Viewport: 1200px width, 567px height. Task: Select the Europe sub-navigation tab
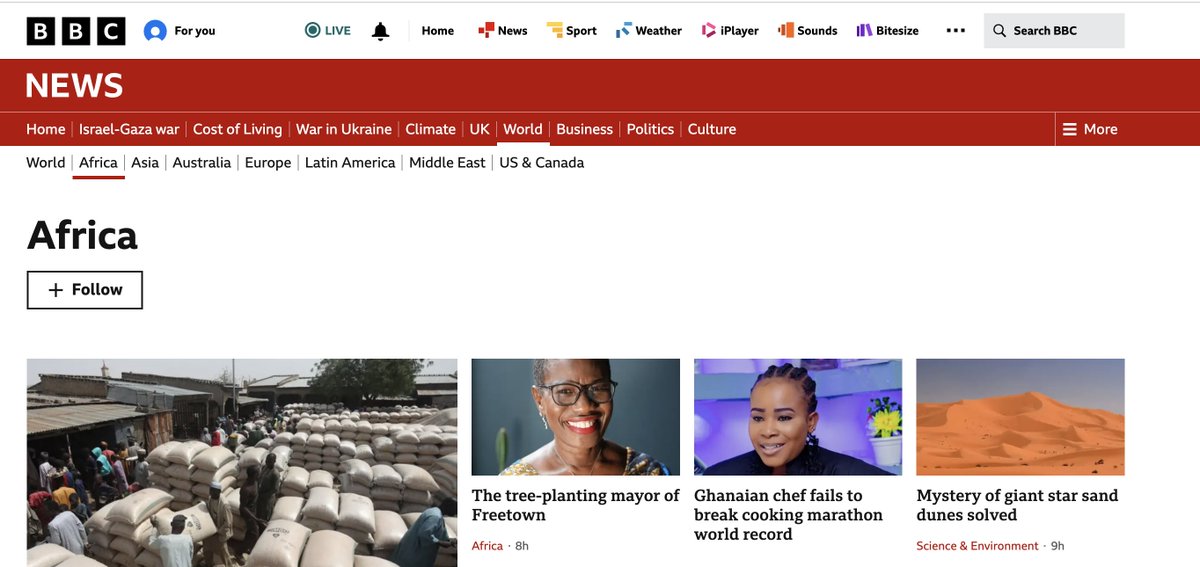pyautogui.click(x=268, y=162)
